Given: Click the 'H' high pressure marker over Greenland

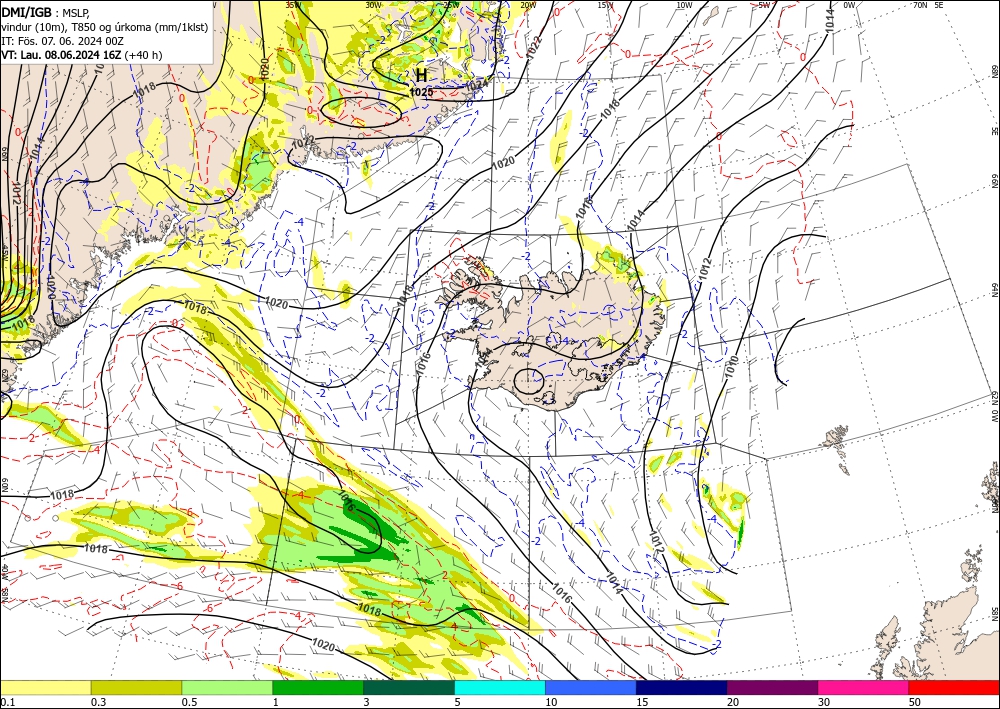Looking at the screenshot, I should 422,75.
